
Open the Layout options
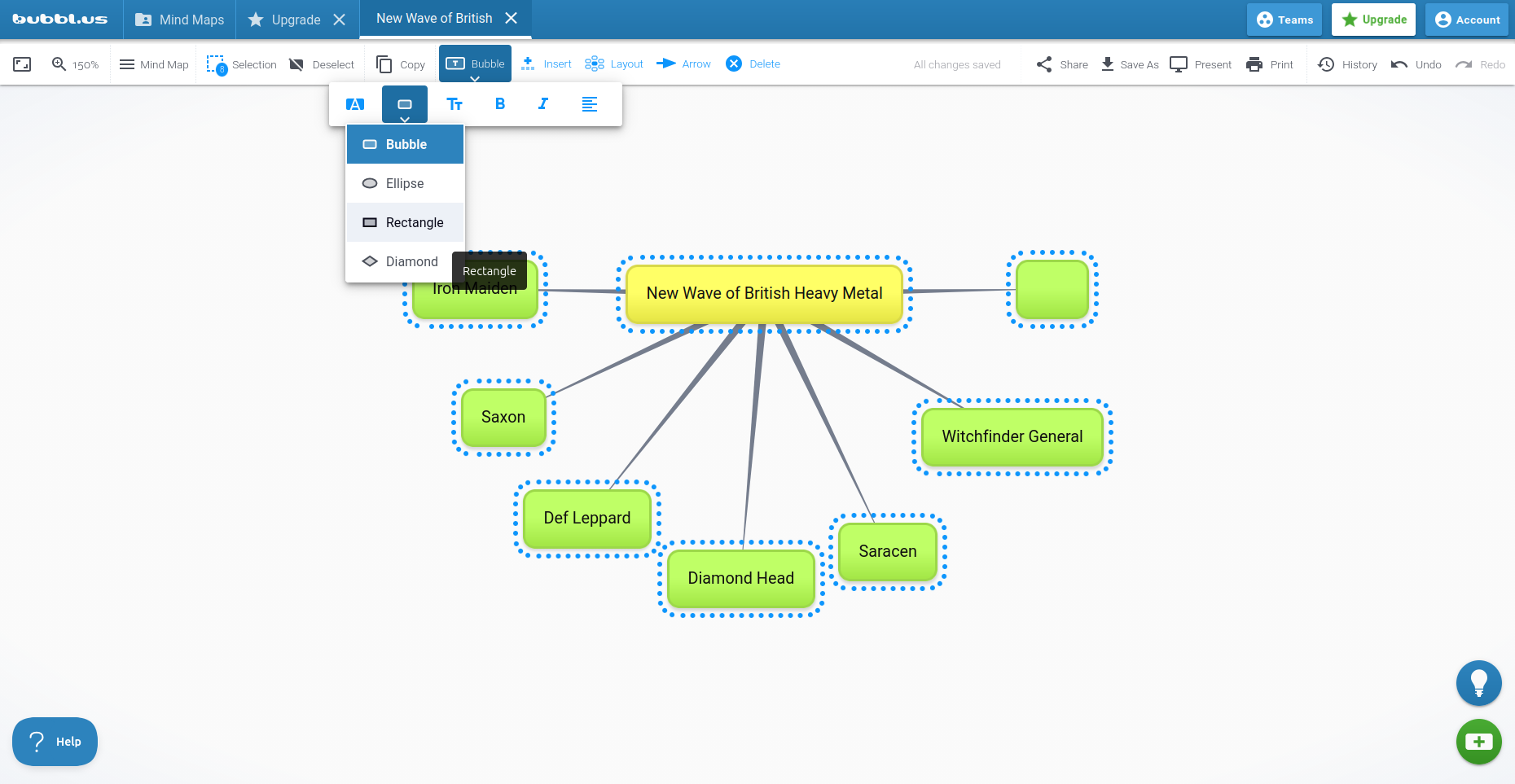click(x=614, y=64)
